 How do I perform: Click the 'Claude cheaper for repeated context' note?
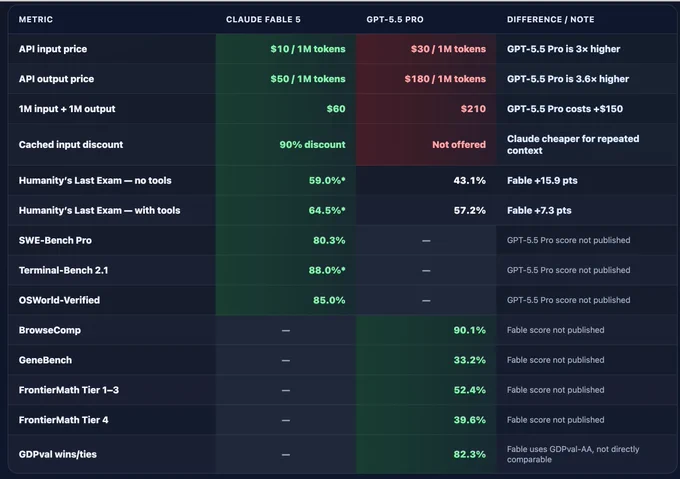[573, 145]
